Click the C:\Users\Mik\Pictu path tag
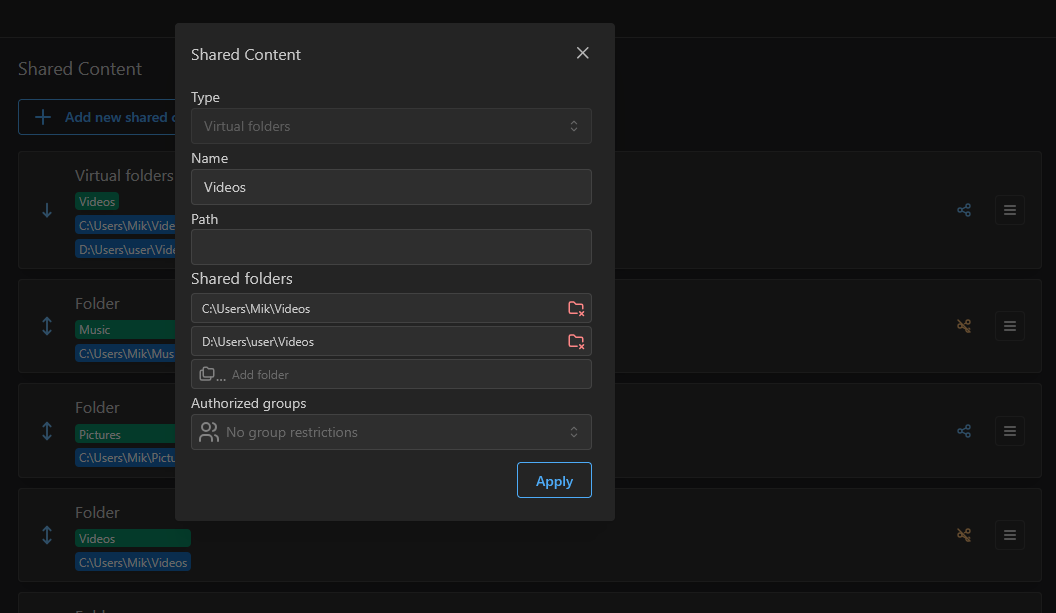Viewport: 1056px width, 613px height. point(125,457)
